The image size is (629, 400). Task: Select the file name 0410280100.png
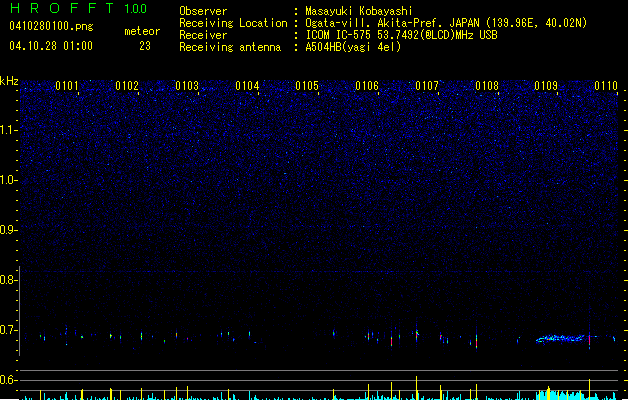tap(51, 26)
